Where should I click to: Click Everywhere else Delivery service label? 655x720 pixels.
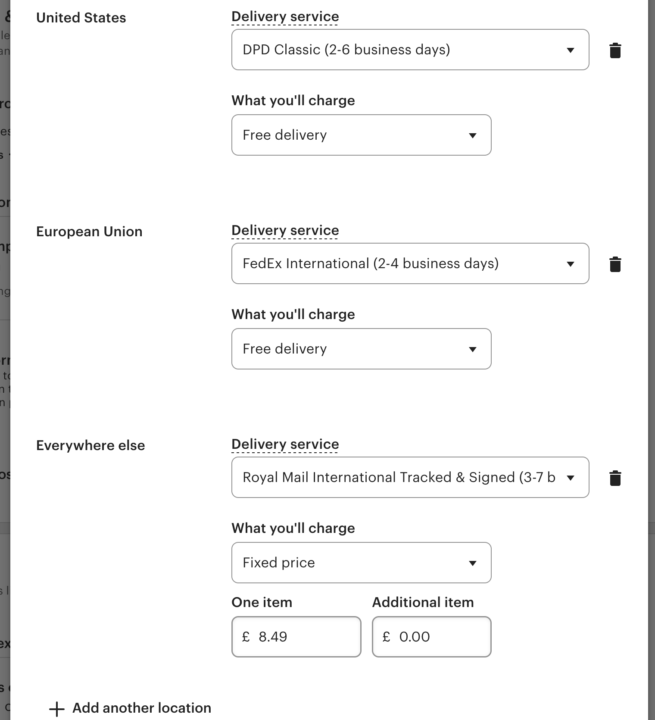[285, 445]
